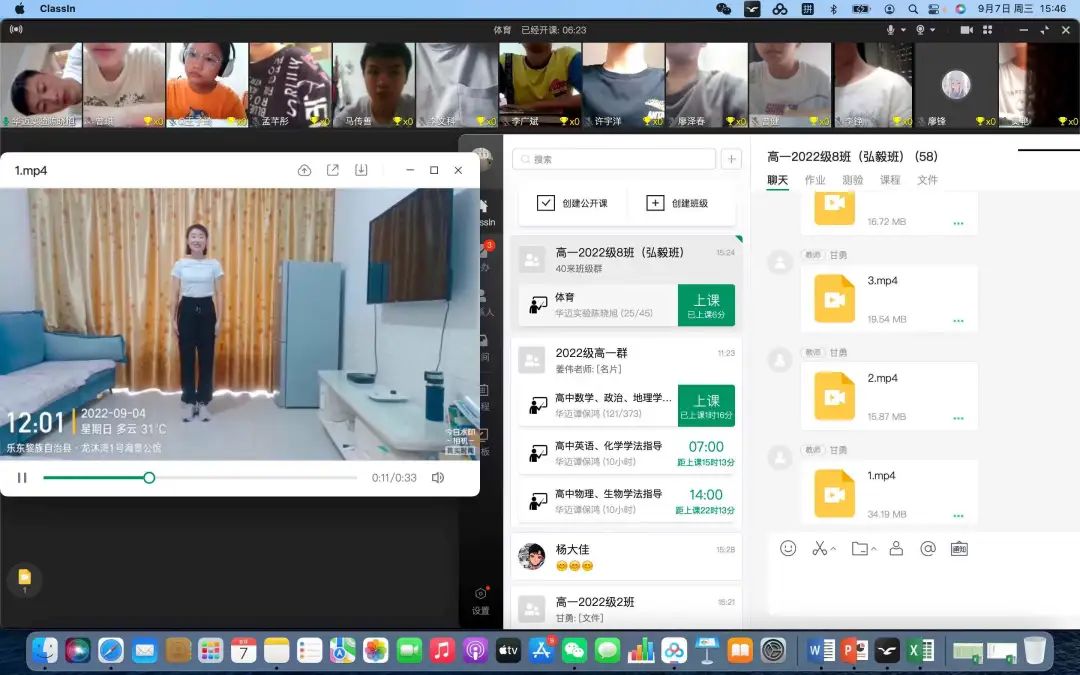The height and width of the screenshot is (675, 1080).
Task: Open microphone device dropdown arrow
Action: point(903,30)
